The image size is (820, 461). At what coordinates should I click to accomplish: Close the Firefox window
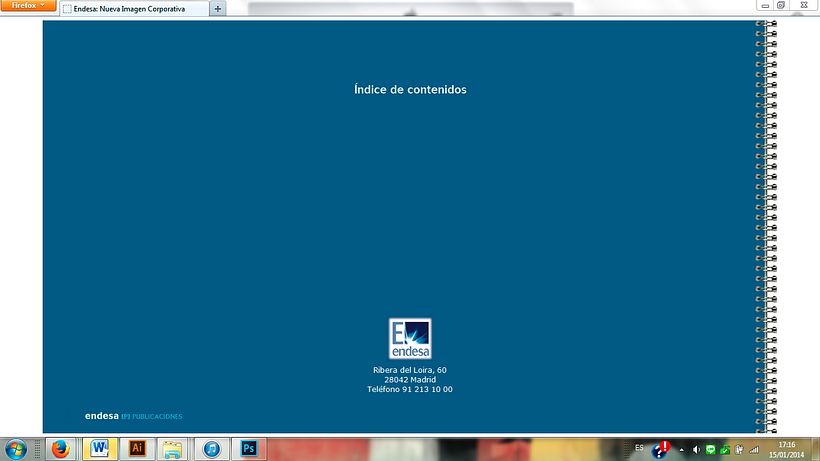click(x=804, y=5)
